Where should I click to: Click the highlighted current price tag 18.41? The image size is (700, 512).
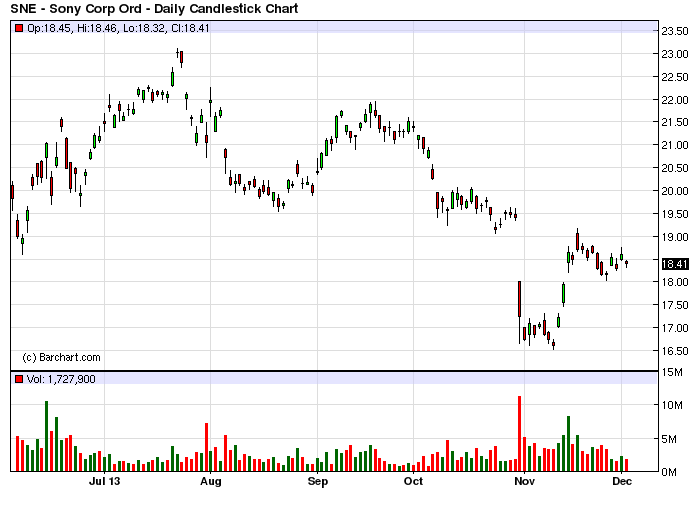tap(675, 264)
